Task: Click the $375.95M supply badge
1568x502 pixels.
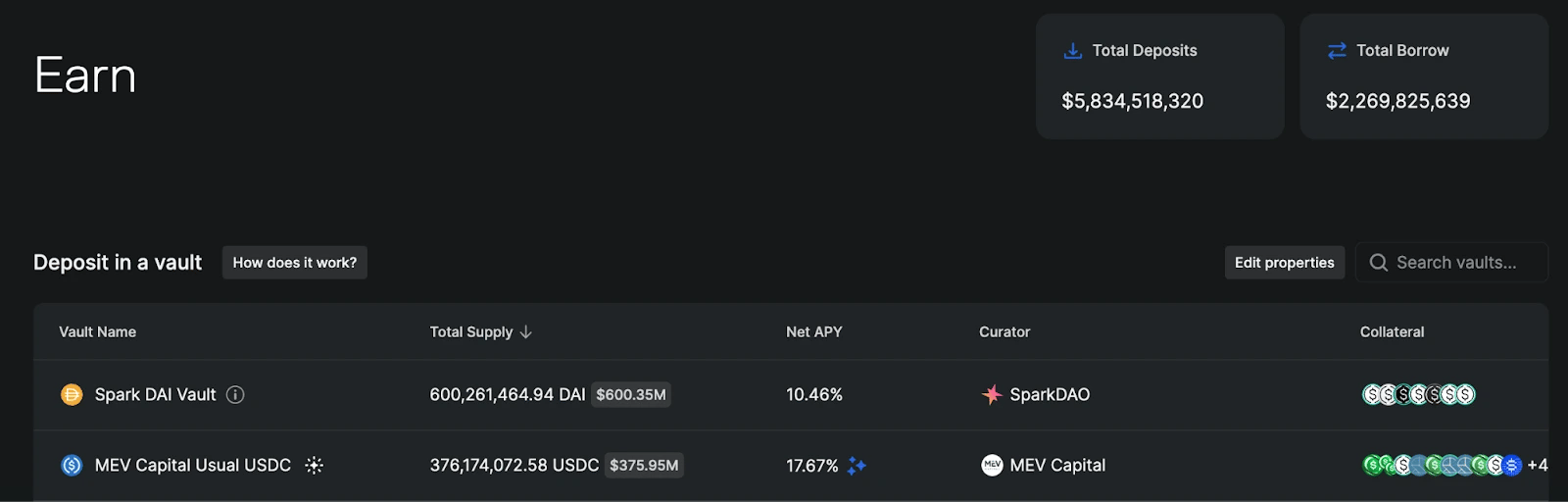Action: tap(644, 466)
